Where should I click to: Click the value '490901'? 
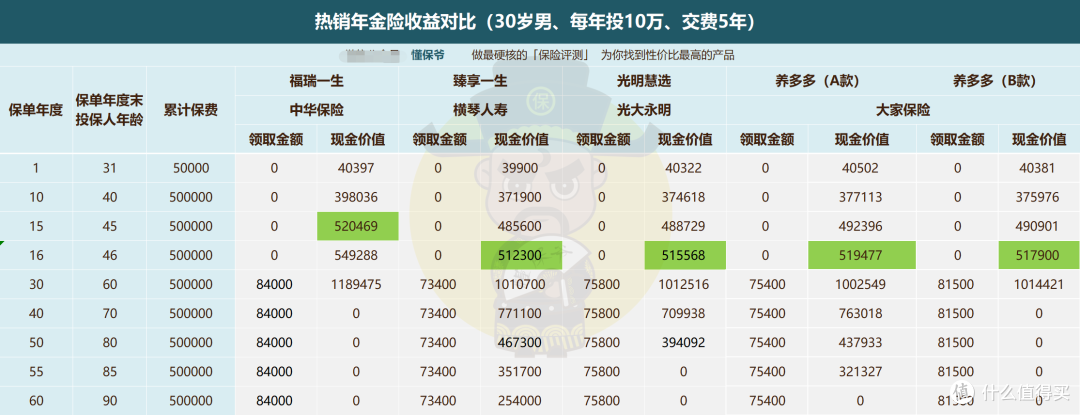click(x=1039, y=226)
